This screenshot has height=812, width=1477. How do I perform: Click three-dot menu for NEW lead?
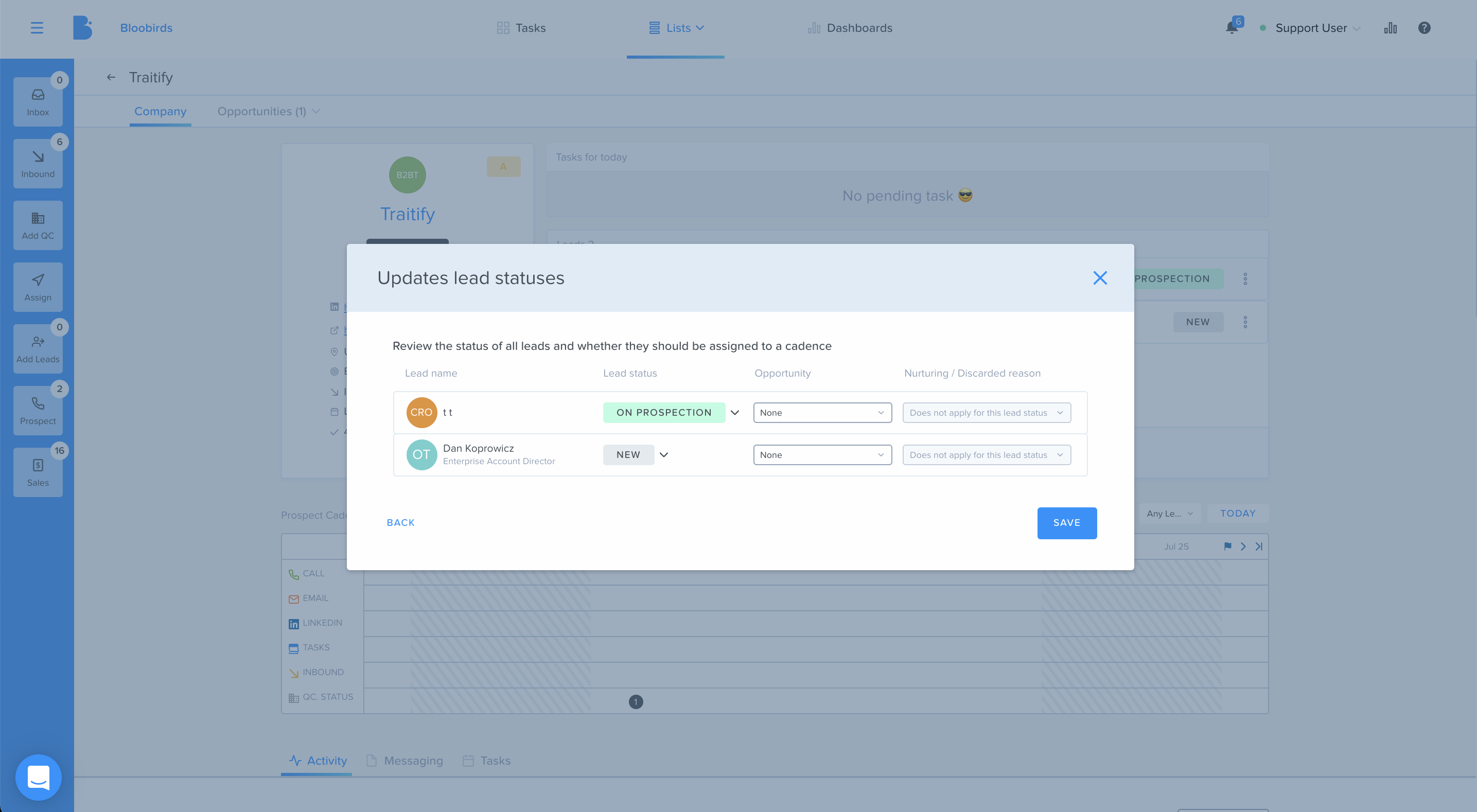tap(1245, 322)
